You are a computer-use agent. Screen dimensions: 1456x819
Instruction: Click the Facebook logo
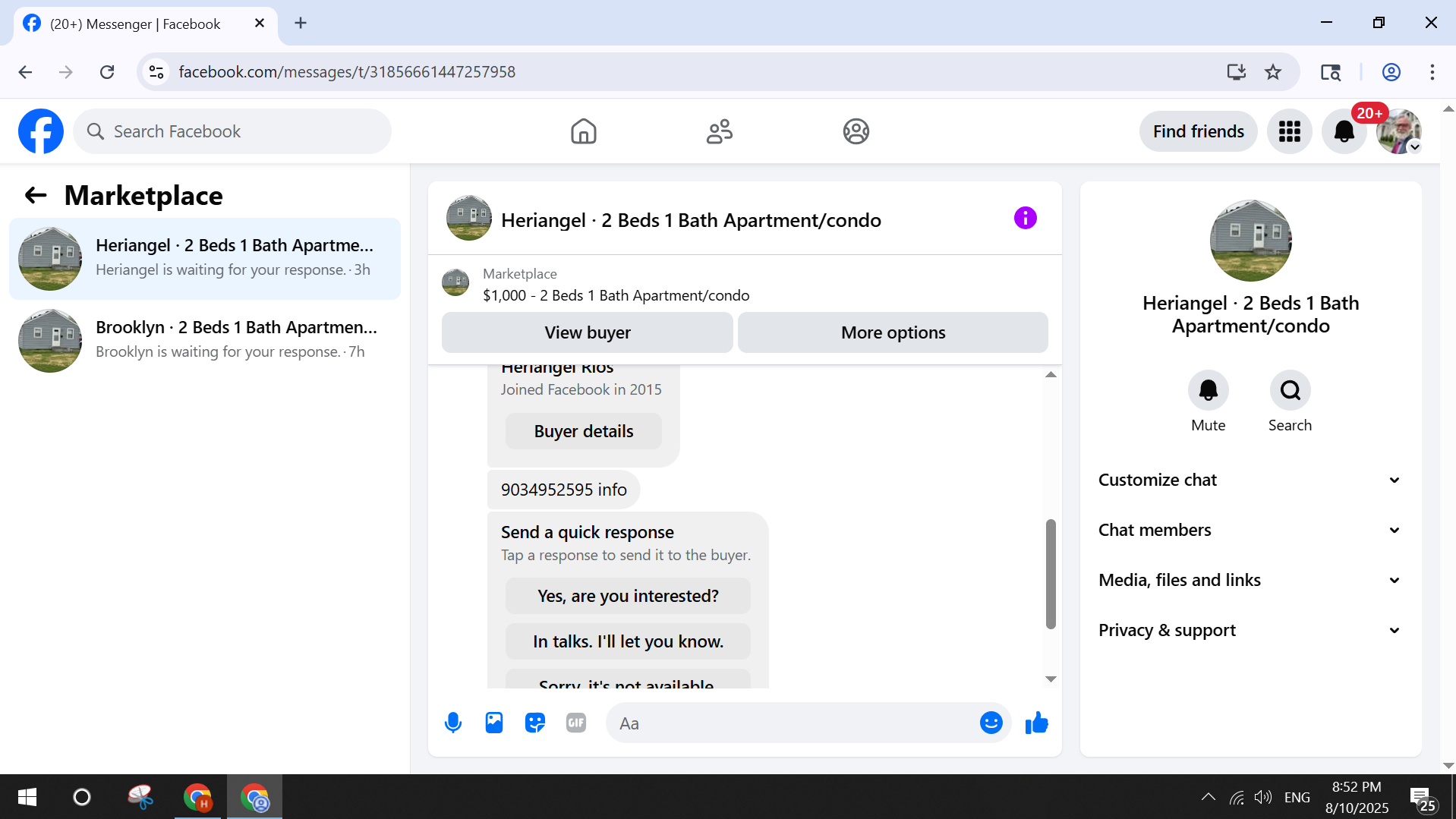pyautogui.click(x=41, y=131)
